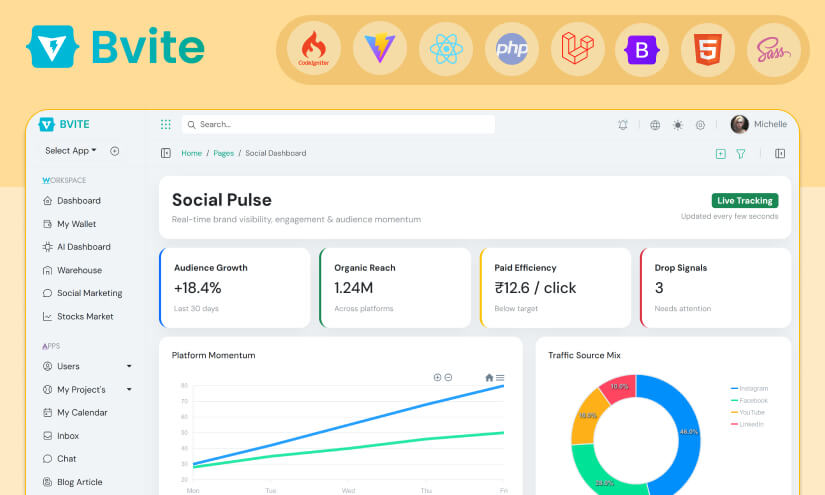The height and width of the screenshot is (495, 825).
Task: Click the red 10.0% donut segment
Action: pos(621,387)
